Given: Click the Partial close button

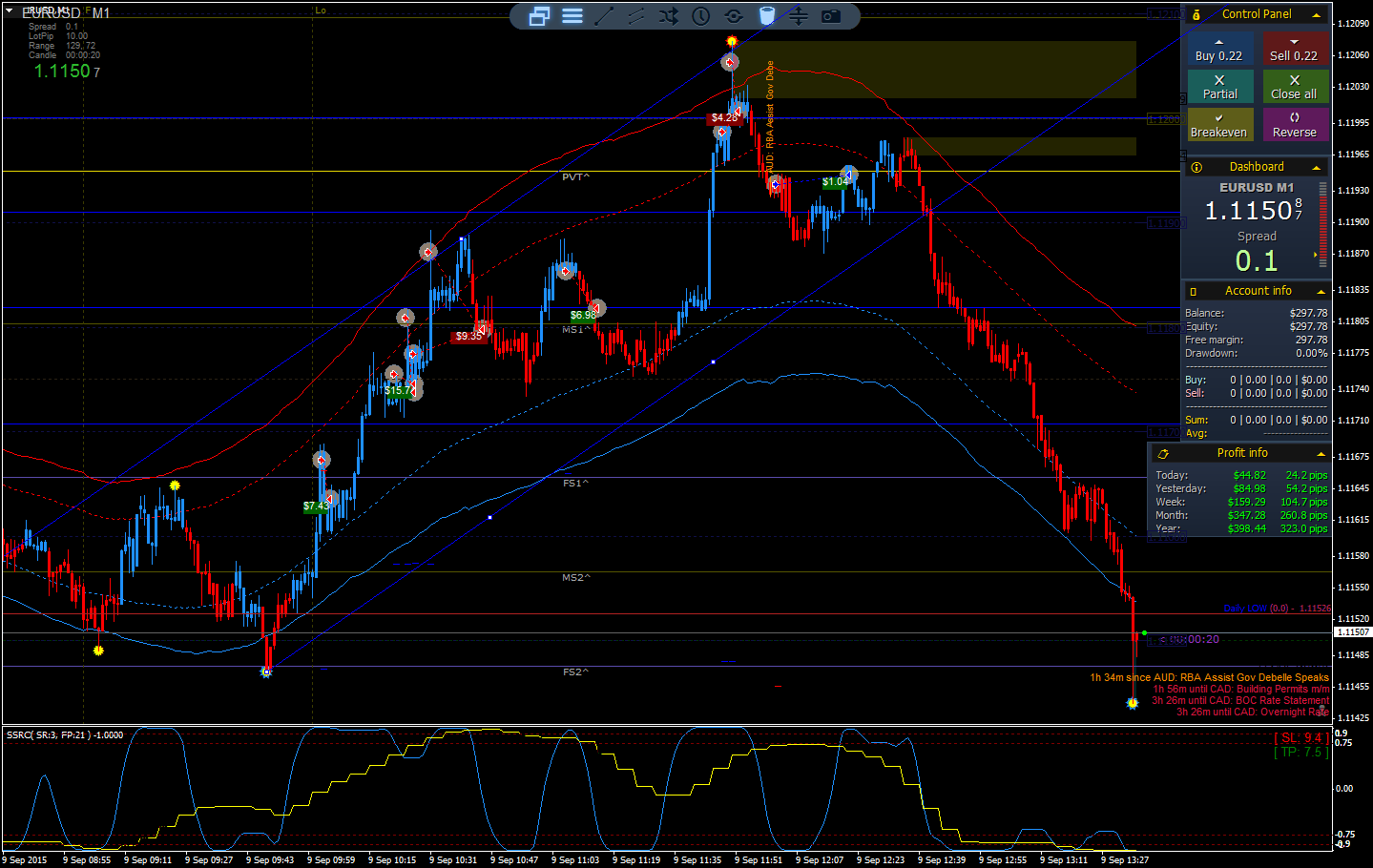Looking at the screenshot, I should [1219, 88].
